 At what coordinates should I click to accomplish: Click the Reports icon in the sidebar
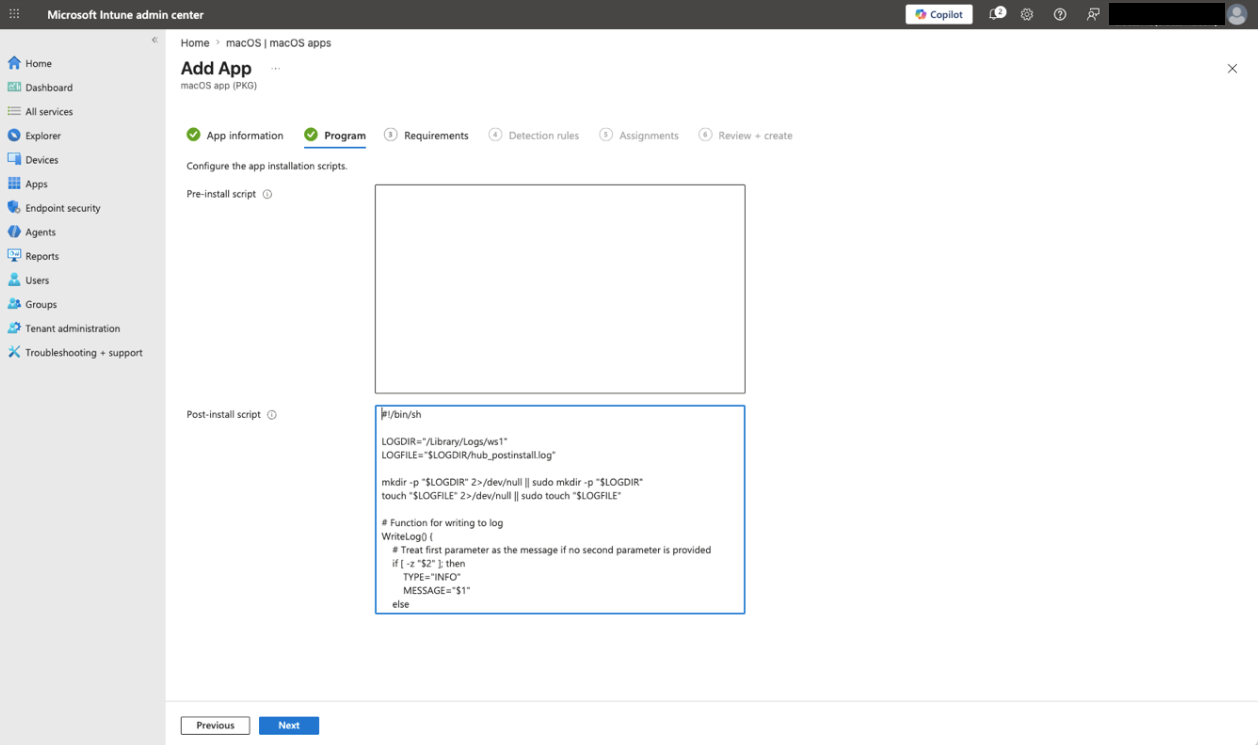coord(14,256)
